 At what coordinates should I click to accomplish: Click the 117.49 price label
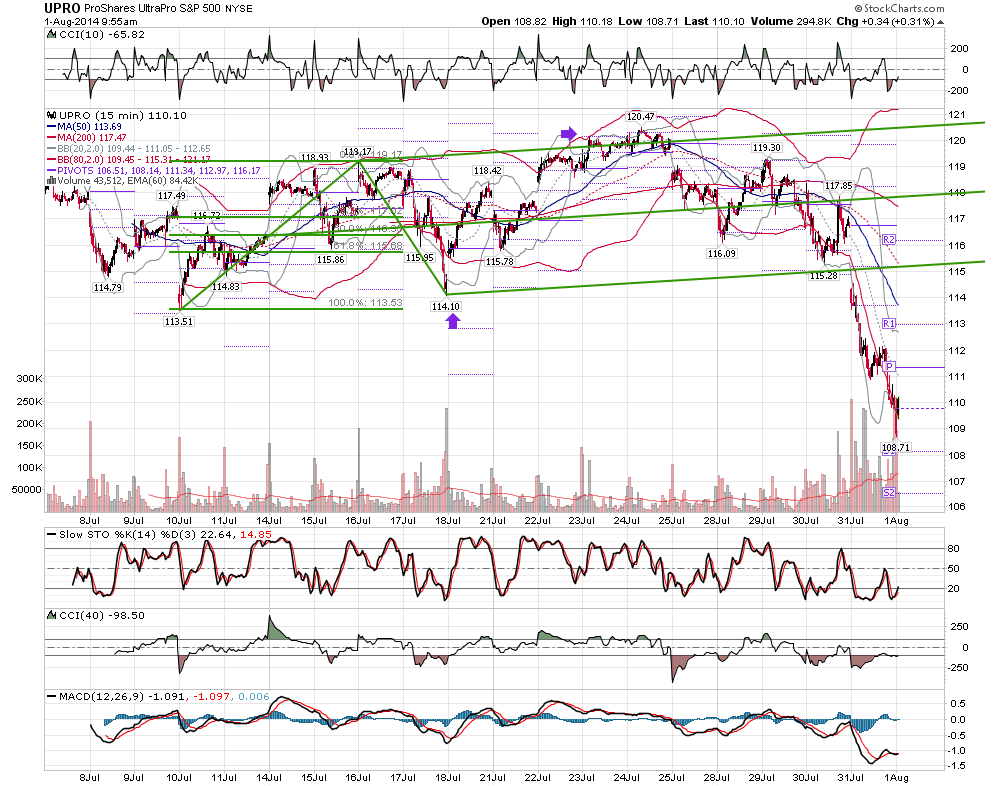[172, 196]
